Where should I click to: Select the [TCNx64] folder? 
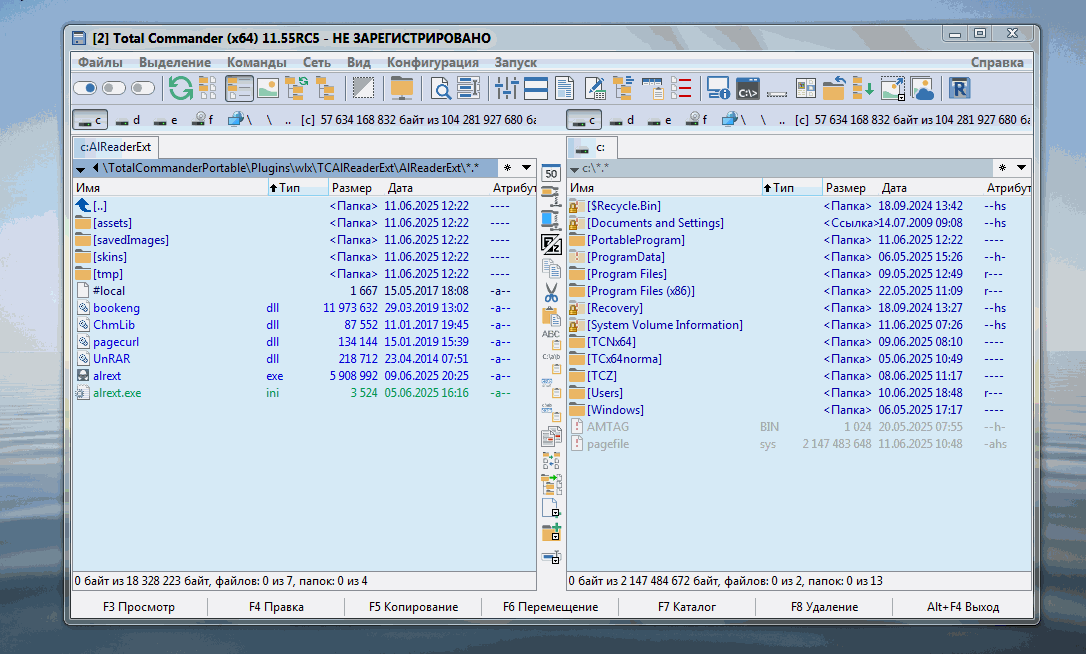tap(799, 342)
